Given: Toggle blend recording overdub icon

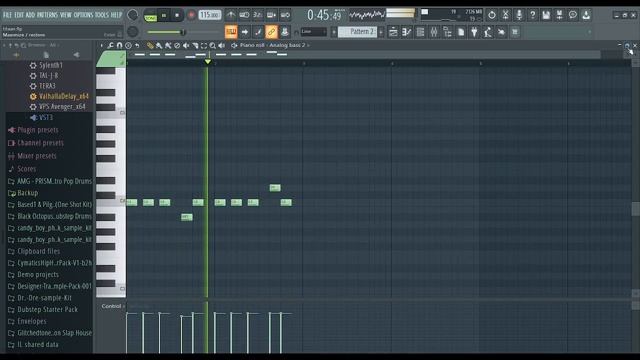Looking at the screenshot, I should click(271, 15).
